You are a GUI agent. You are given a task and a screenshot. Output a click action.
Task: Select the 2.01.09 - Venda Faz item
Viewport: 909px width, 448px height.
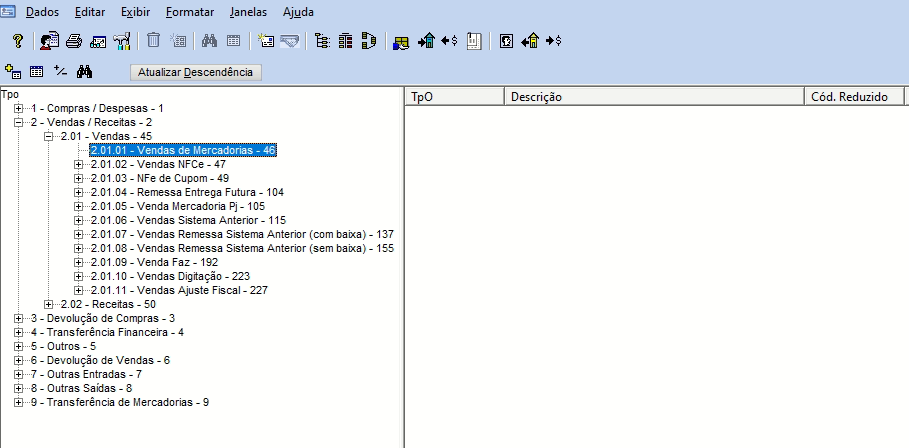click(153, 262)
